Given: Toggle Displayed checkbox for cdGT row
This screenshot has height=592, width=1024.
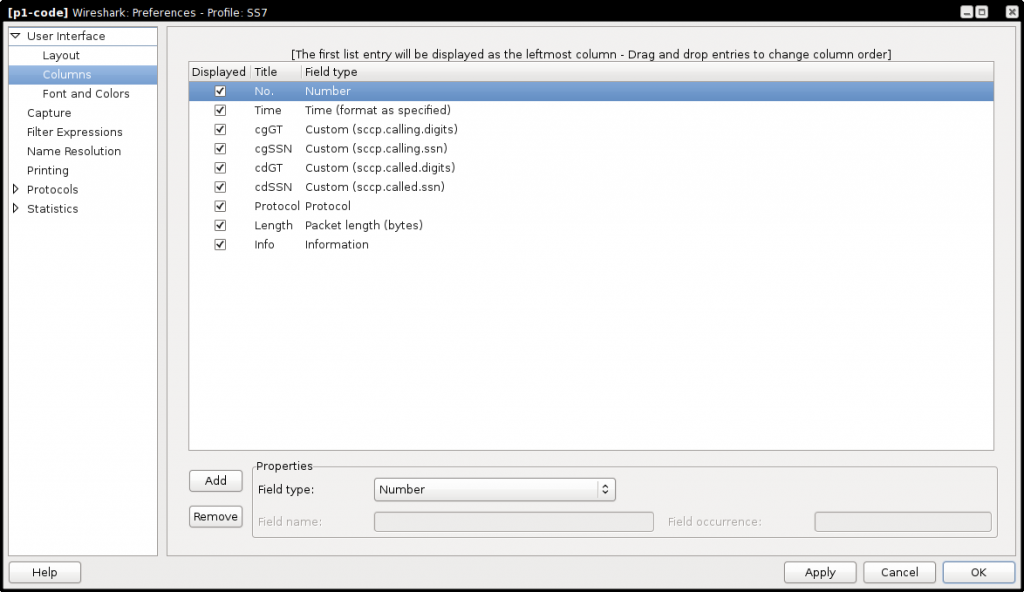Looking at the screenshot, I should coord(220,168).
